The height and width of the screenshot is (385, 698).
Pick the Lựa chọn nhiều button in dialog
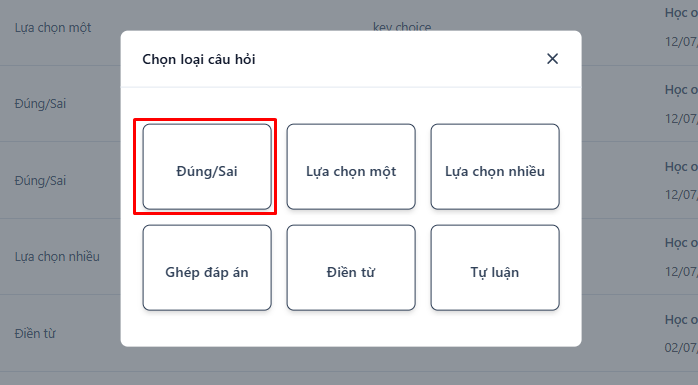[495, 166]
